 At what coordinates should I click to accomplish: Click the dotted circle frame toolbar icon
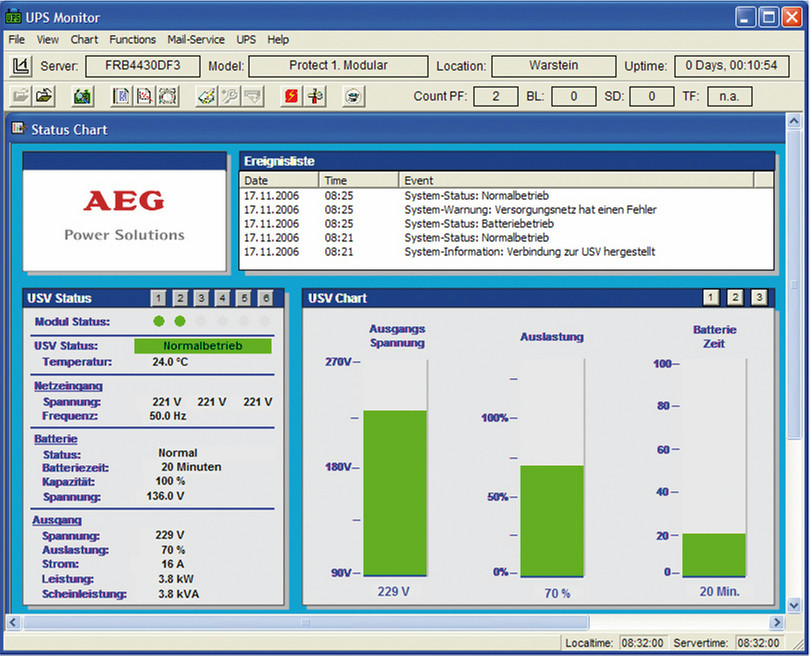click(167, 97)
